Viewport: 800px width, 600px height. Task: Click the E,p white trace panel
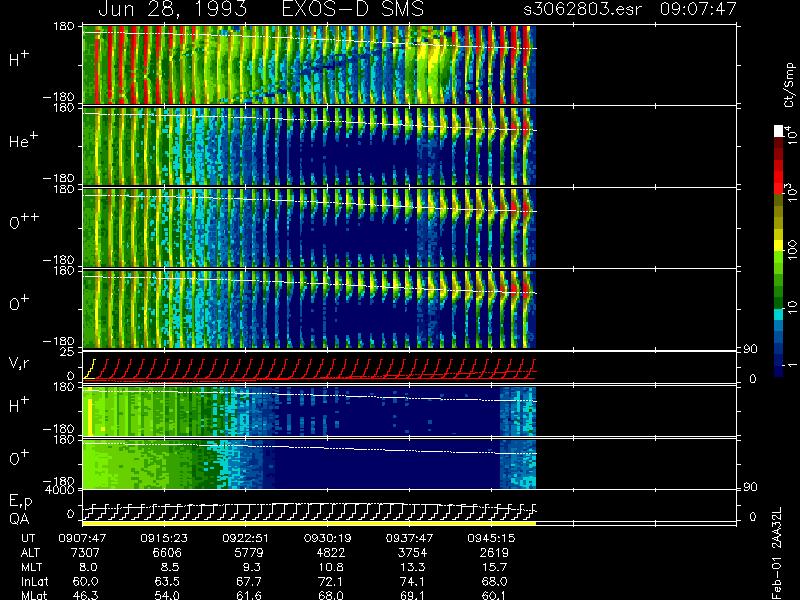pyautogui.click(x=309, y=506)
